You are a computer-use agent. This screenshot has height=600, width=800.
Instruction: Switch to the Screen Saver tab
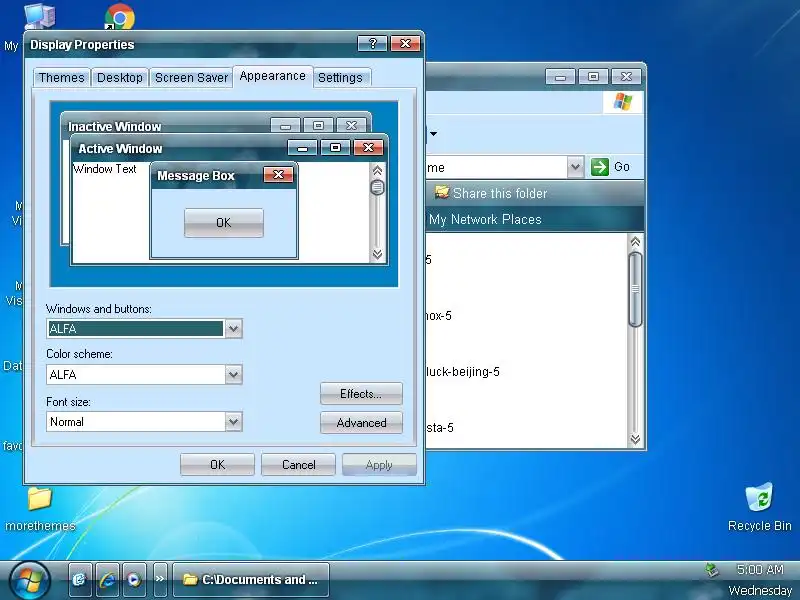pyautogui.click(x=191, y=78)
